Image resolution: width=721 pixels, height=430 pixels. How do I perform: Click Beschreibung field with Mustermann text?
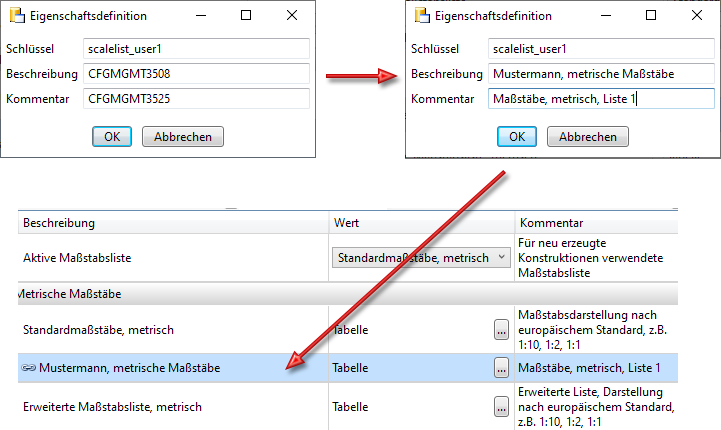click(600, 74)
